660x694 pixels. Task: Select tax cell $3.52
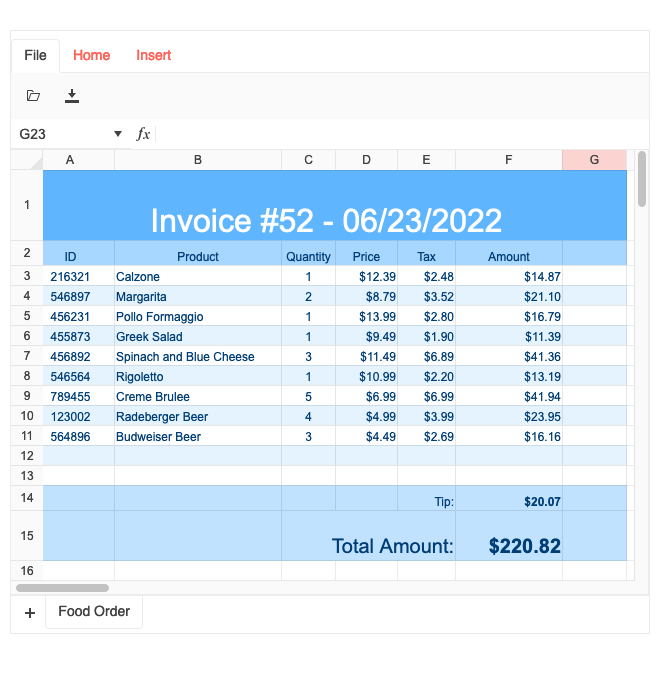tap(427, 296)
